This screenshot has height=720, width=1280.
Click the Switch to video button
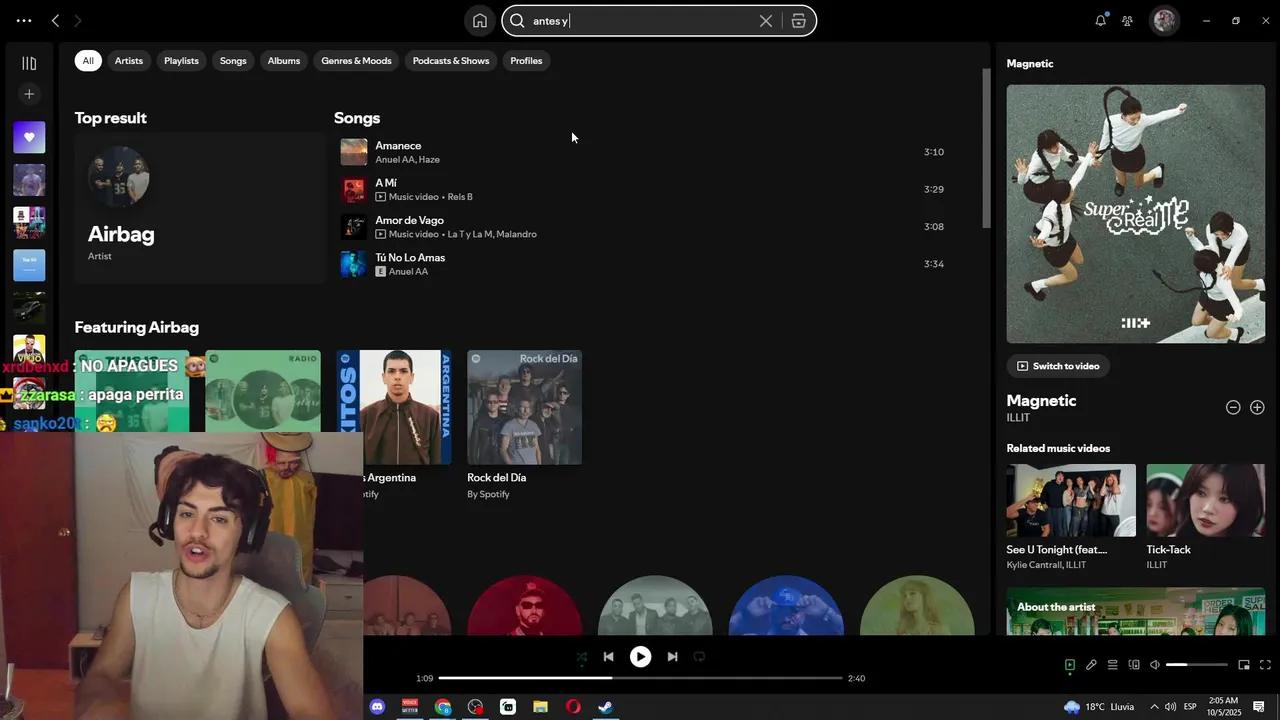(1057, 366)
